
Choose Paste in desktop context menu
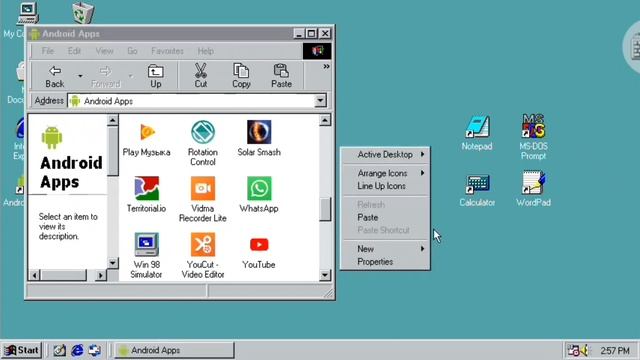pyautogui.click(x=385, y=217)
